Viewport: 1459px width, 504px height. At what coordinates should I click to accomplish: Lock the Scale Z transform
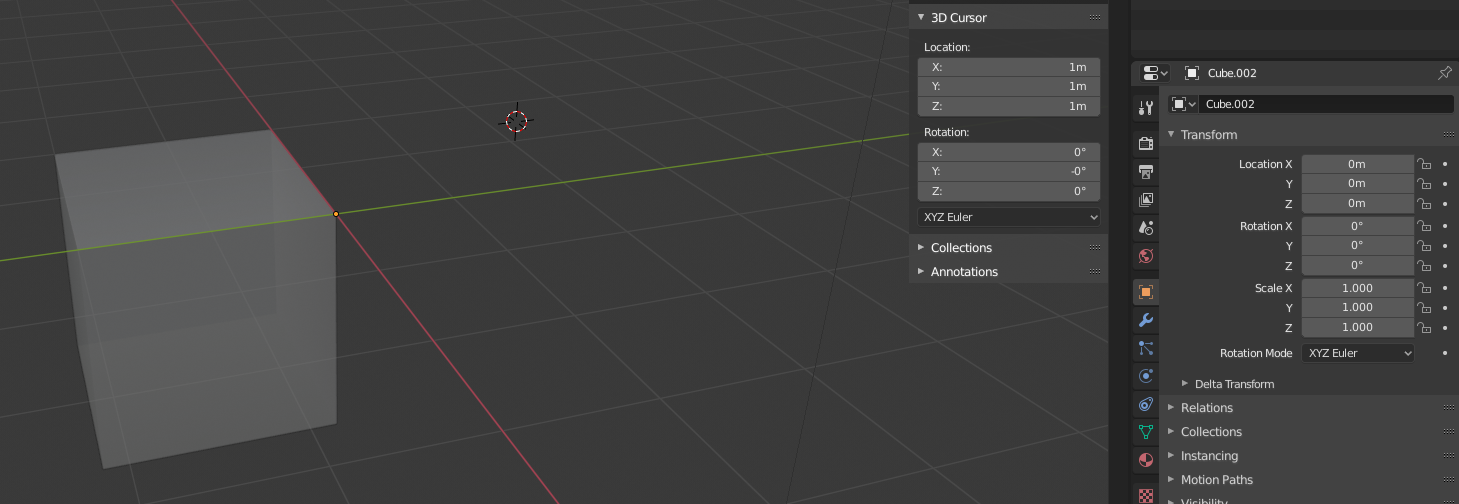click(x=1424, y=328)
